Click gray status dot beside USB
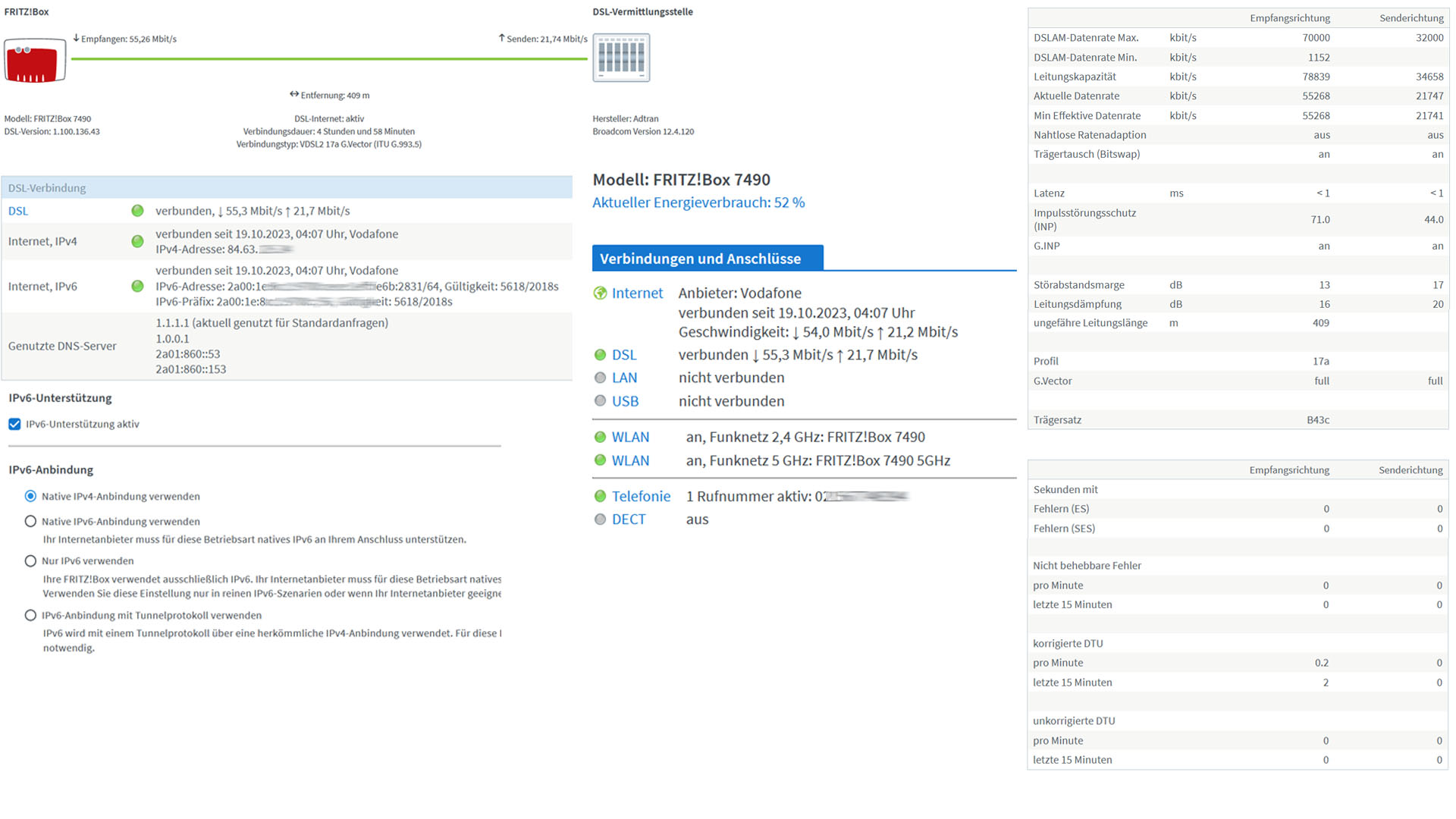Screen dimensions: 1456x819 pos(600,401)
